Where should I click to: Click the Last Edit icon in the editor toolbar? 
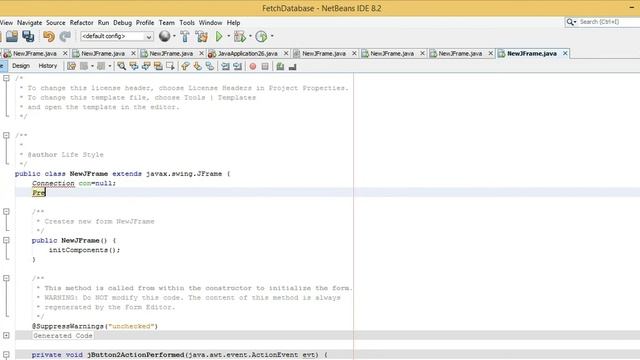point(71,66)
